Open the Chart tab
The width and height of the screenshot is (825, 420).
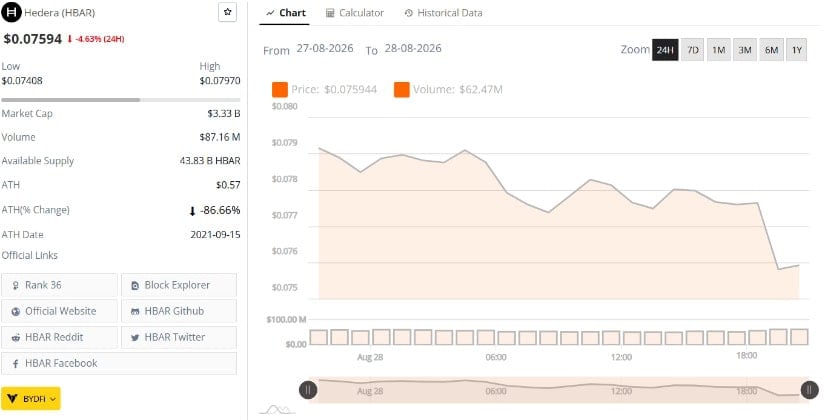(286, 13)
